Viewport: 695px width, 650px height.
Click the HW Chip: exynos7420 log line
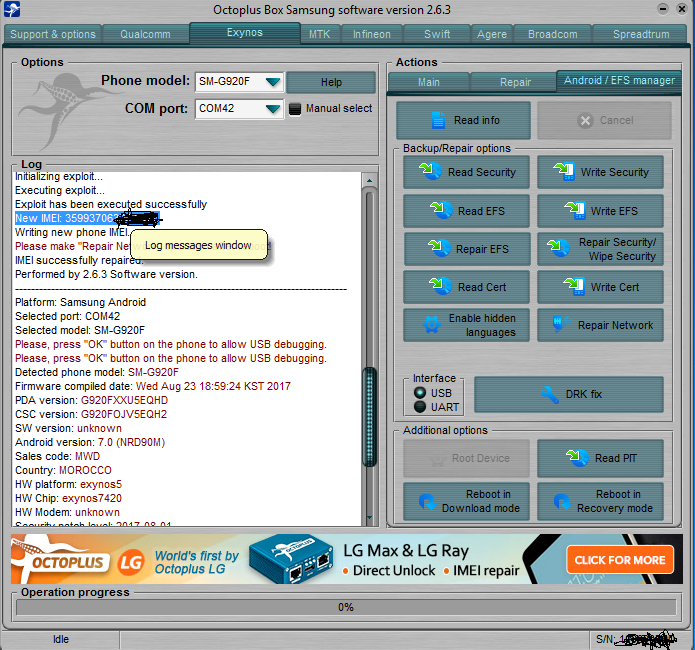point(68,498)
